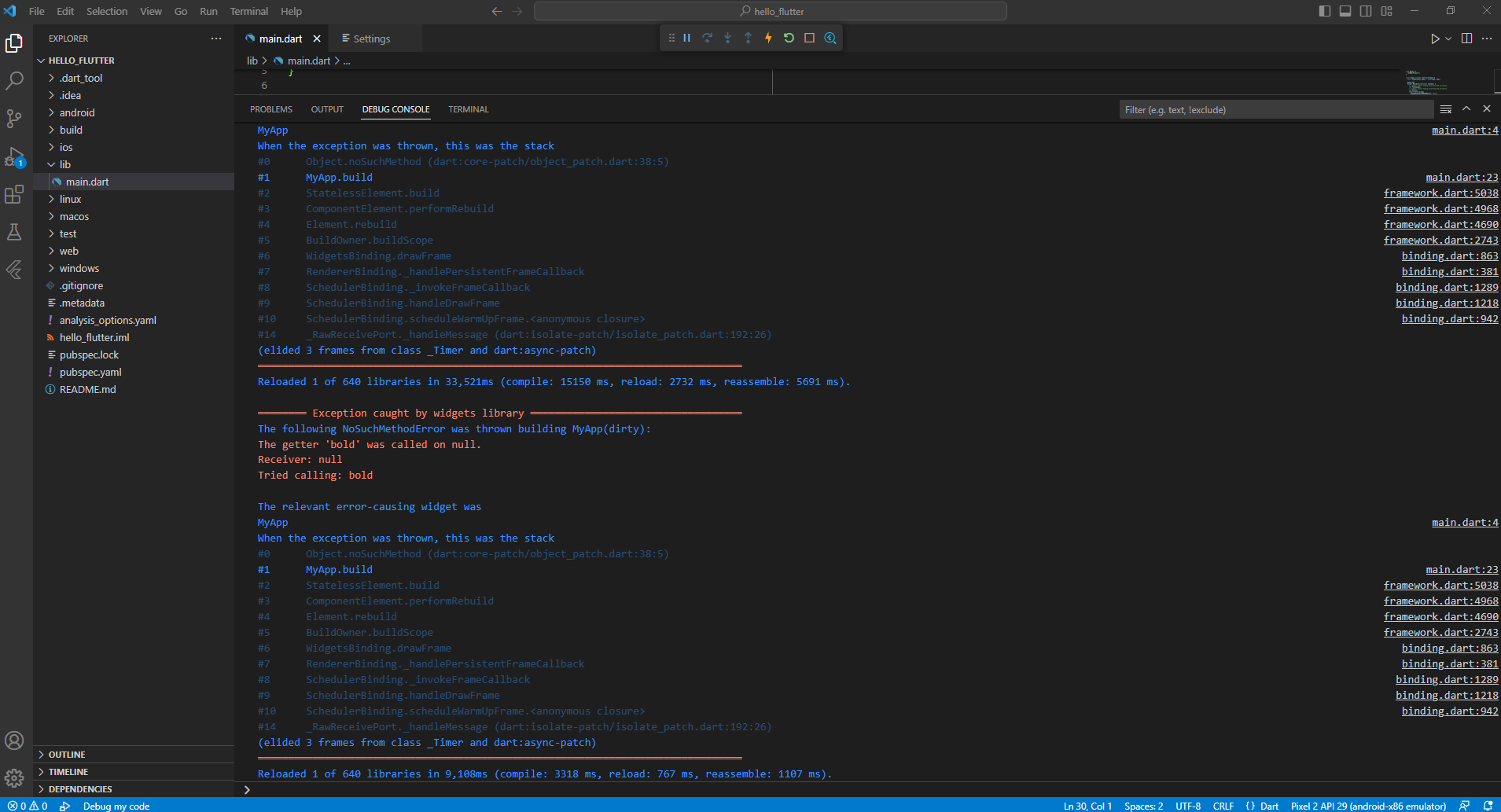Open the Run and Debug view

coord(14,156)
